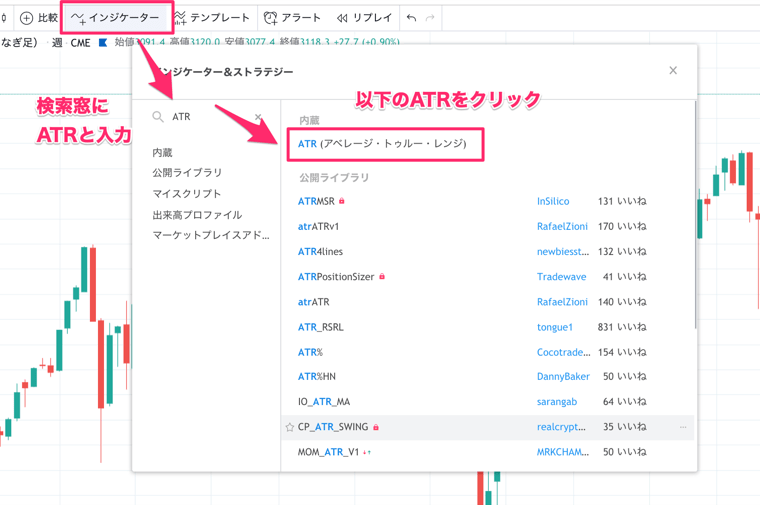
Task: Close the indicators dialog with X
Action: 673,71
